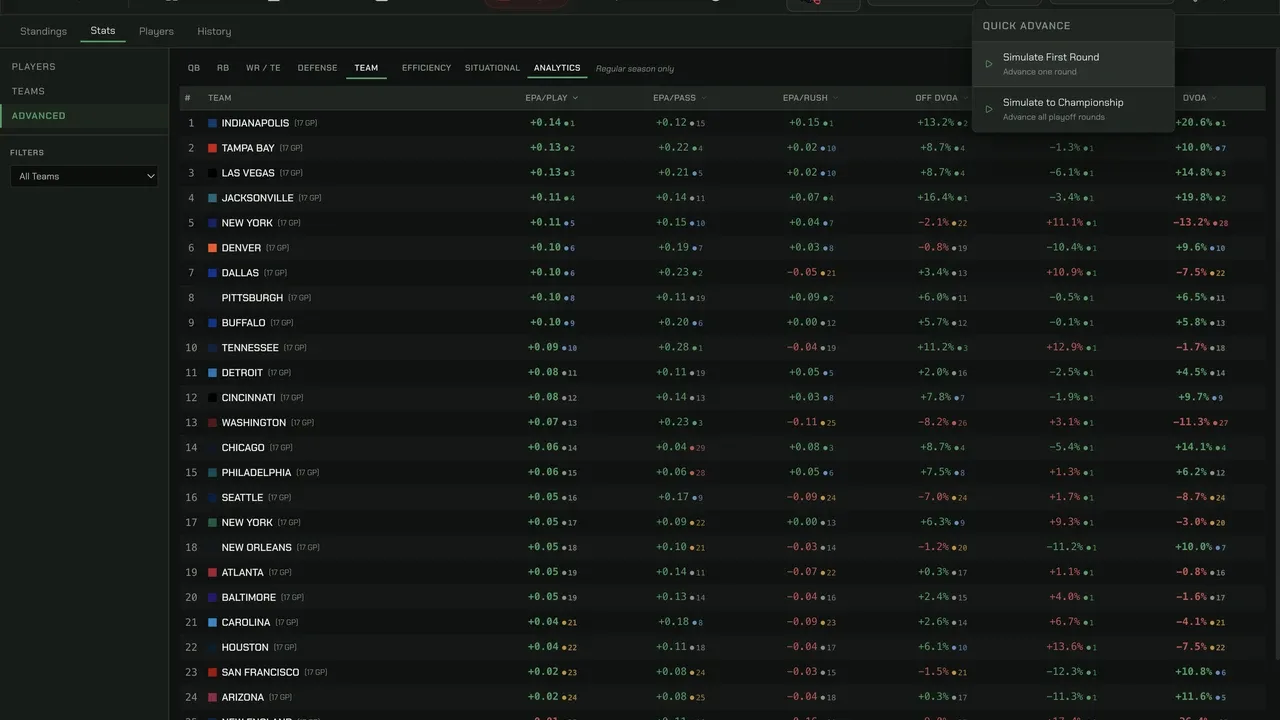The height and width of the screenshot is (720, 1280).
Task: Click the Baltimore purple team logo square
Action: [x=212, y=598]
